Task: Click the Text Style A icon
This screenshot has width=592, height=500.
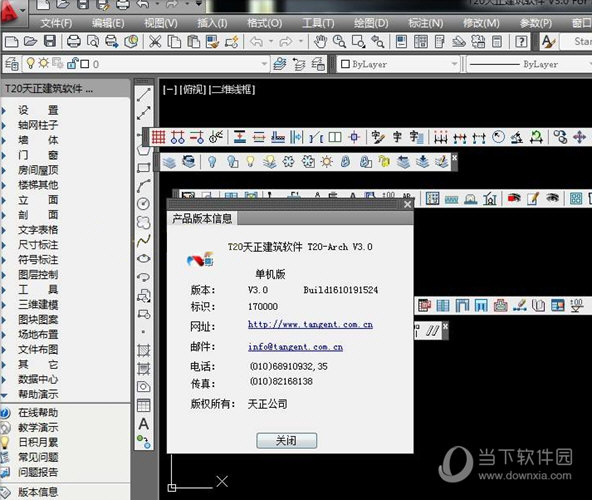Action: 549,42
